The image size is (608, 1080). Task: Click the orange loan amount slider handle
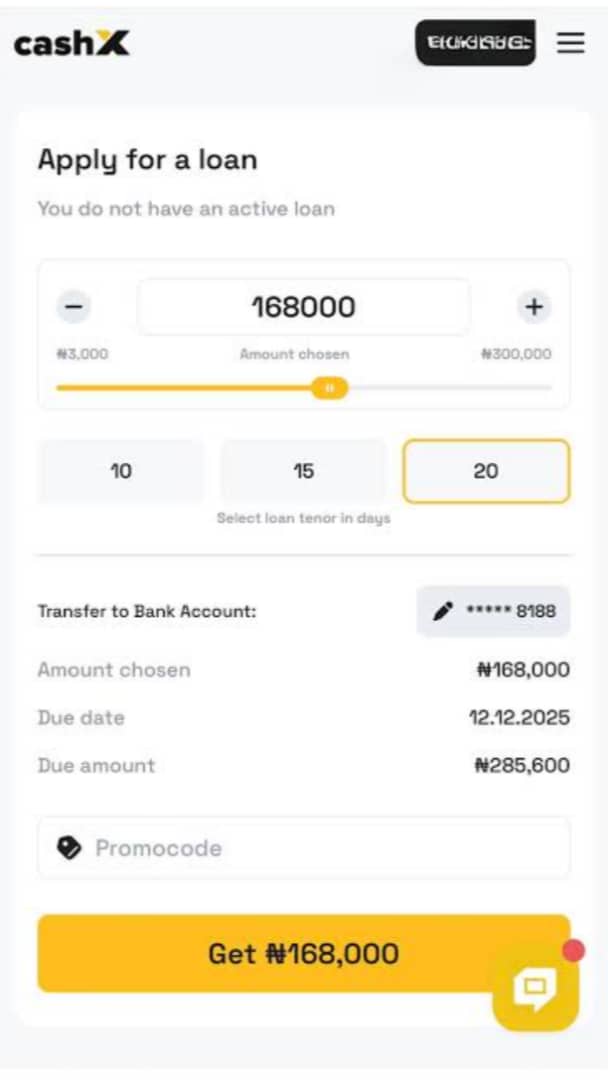point(331,388)
